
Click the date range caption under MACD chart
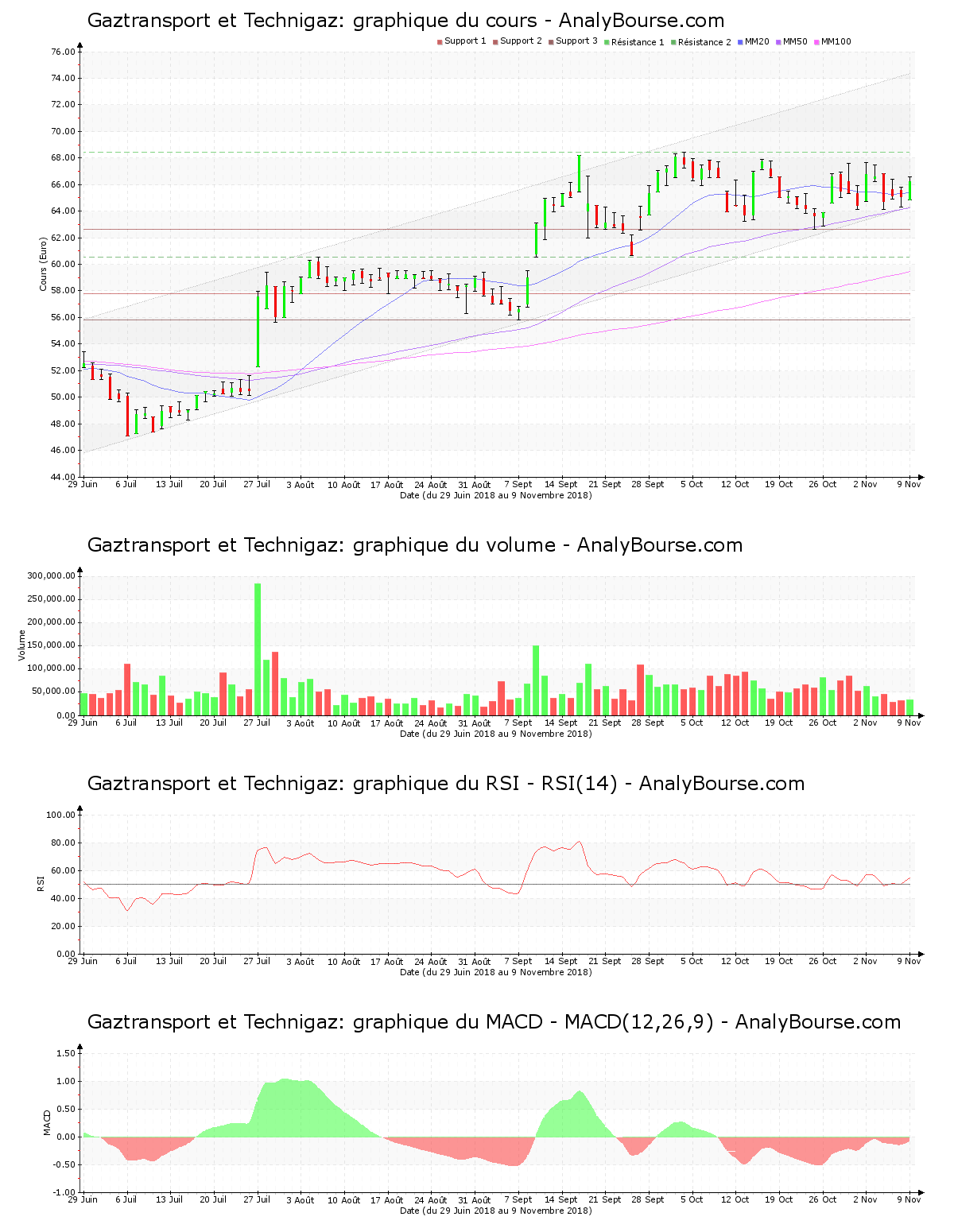495,1211
